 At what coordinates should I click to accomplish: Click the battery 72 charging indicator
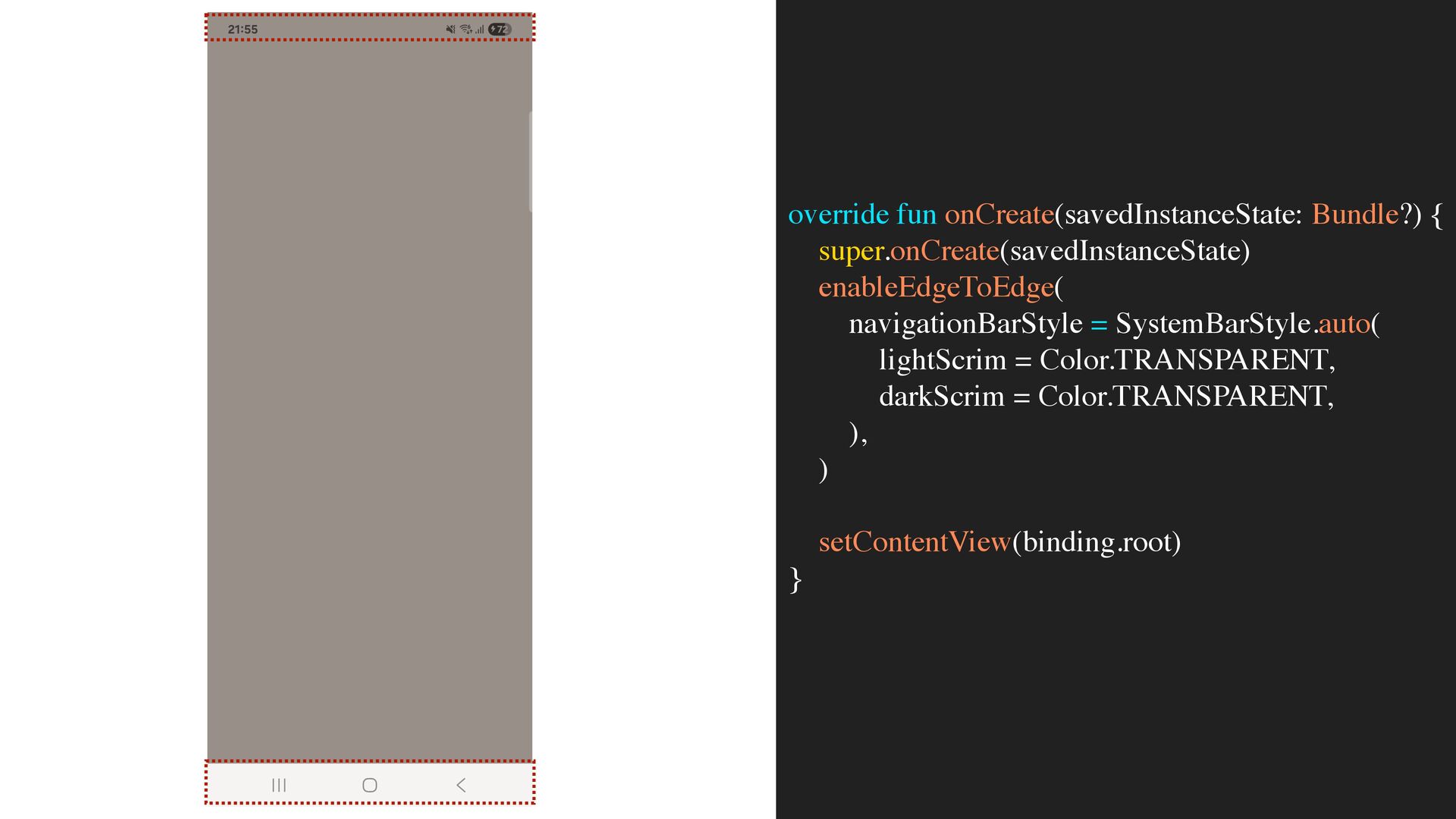tap(500, 30)
